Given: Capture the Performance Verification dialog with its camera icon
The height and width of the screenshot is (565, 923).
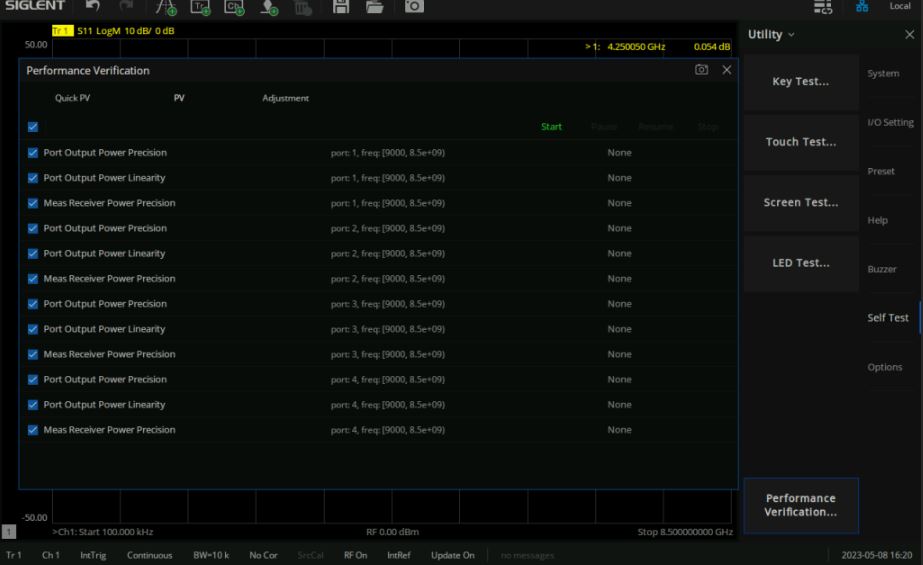Looking at the screenshot, I should (x=702, y=70).
